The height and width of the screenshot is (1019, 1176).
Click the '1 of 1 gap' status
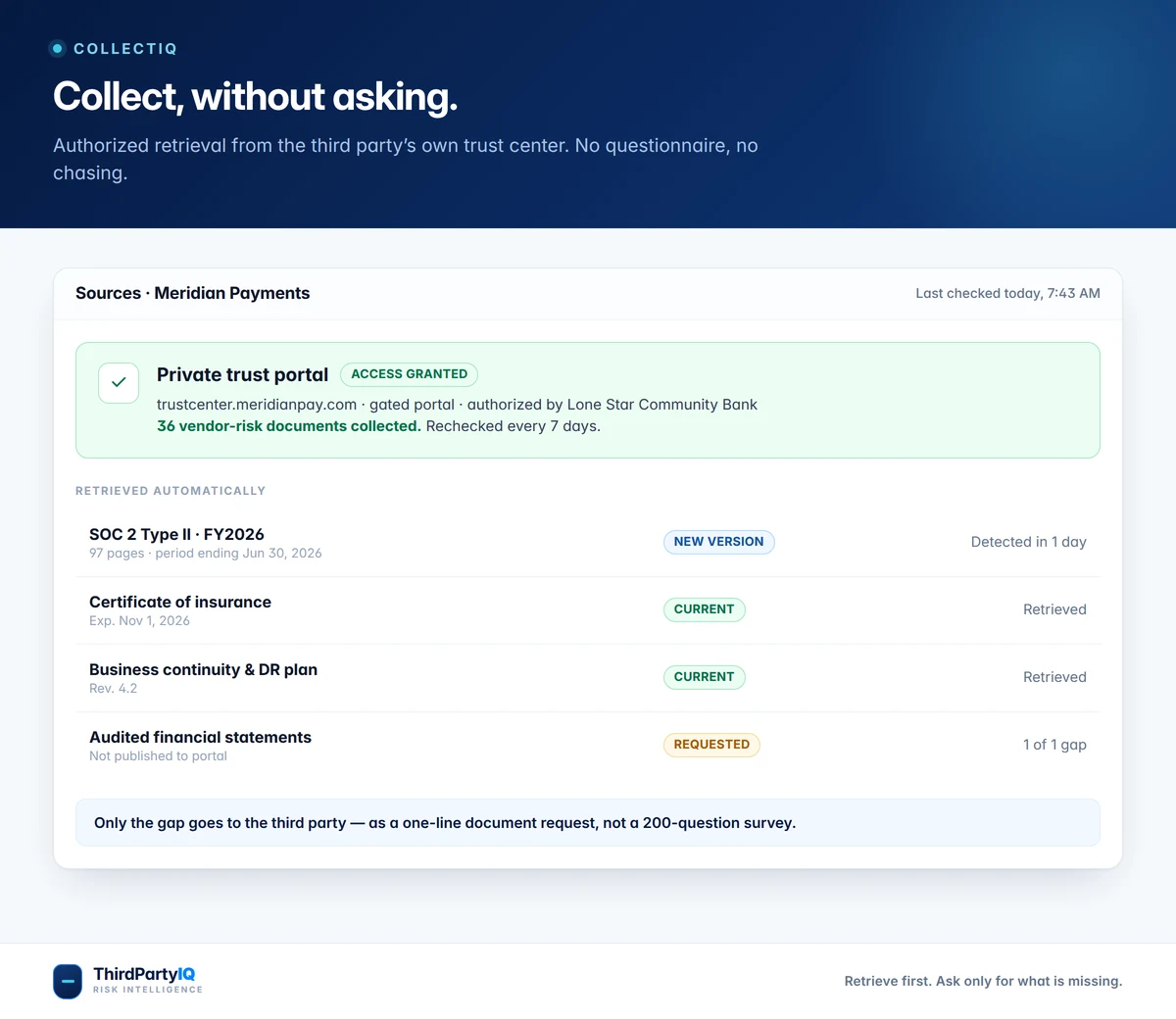click(1054, 745)
